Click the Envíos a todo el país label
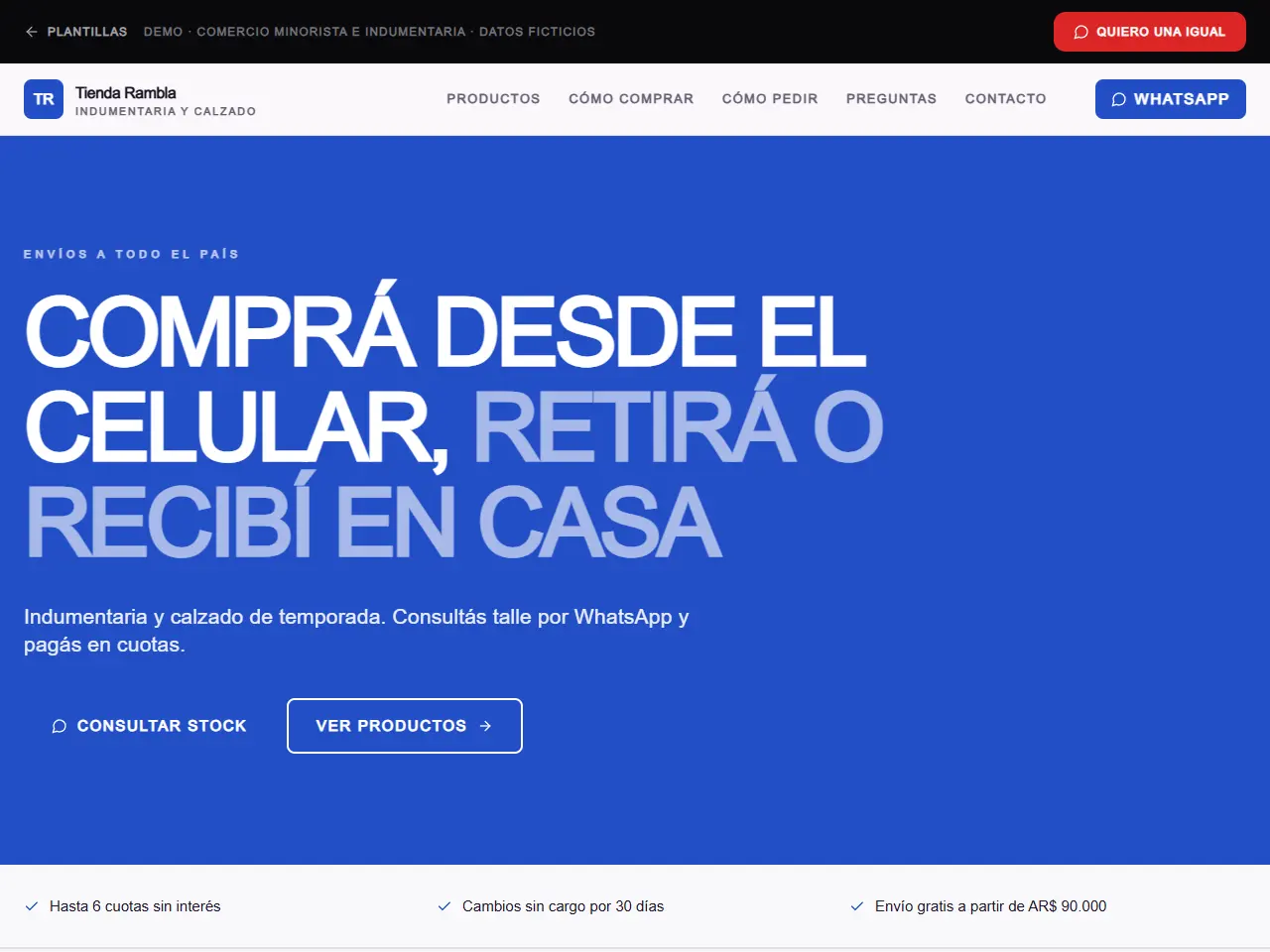Viewport: 1270px width, 952px height. click(x=131, y=254)
